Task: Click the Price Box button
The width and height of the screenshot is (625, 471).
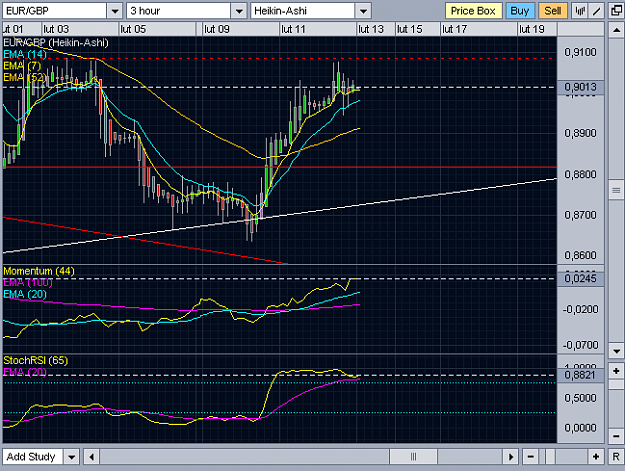Action: tap(473, 11)
